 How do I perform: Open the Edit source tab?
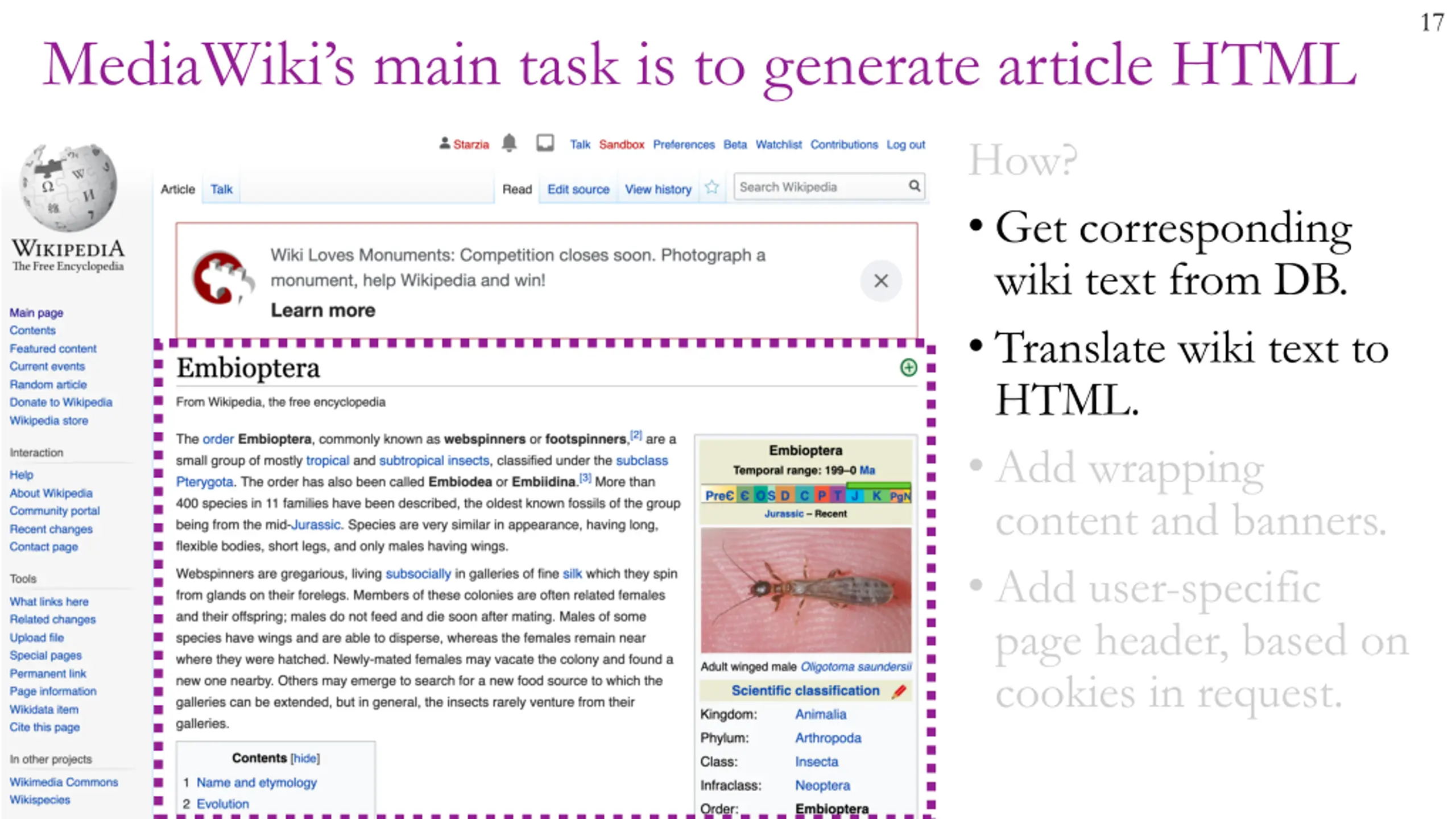pyautogui.click(x=578, y=189)
